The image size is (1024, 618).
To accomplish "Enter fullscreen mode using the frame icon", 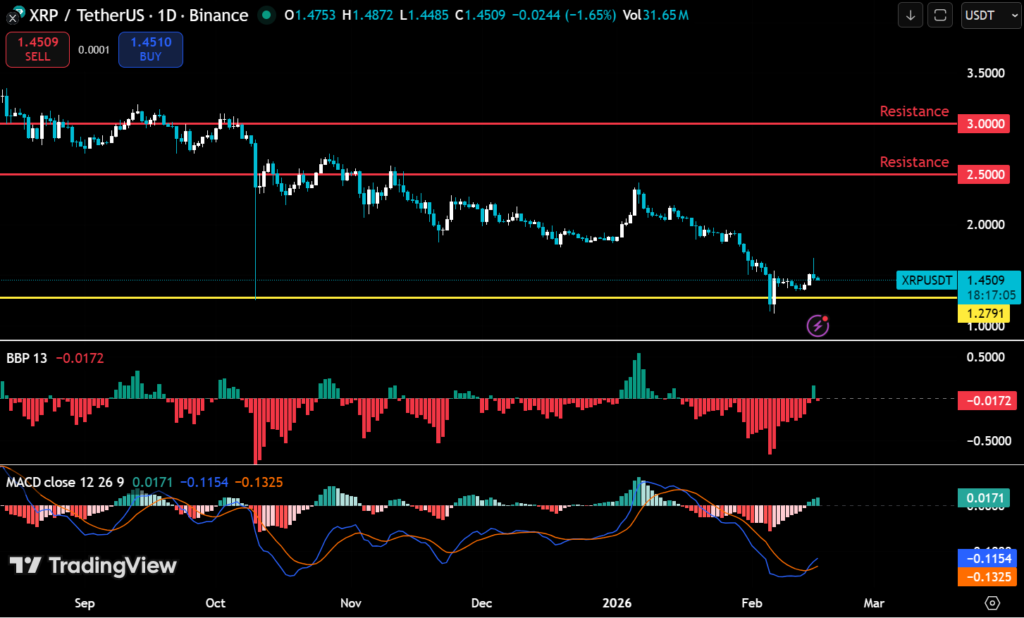I will pyautogui.click(x=941, y=16).
